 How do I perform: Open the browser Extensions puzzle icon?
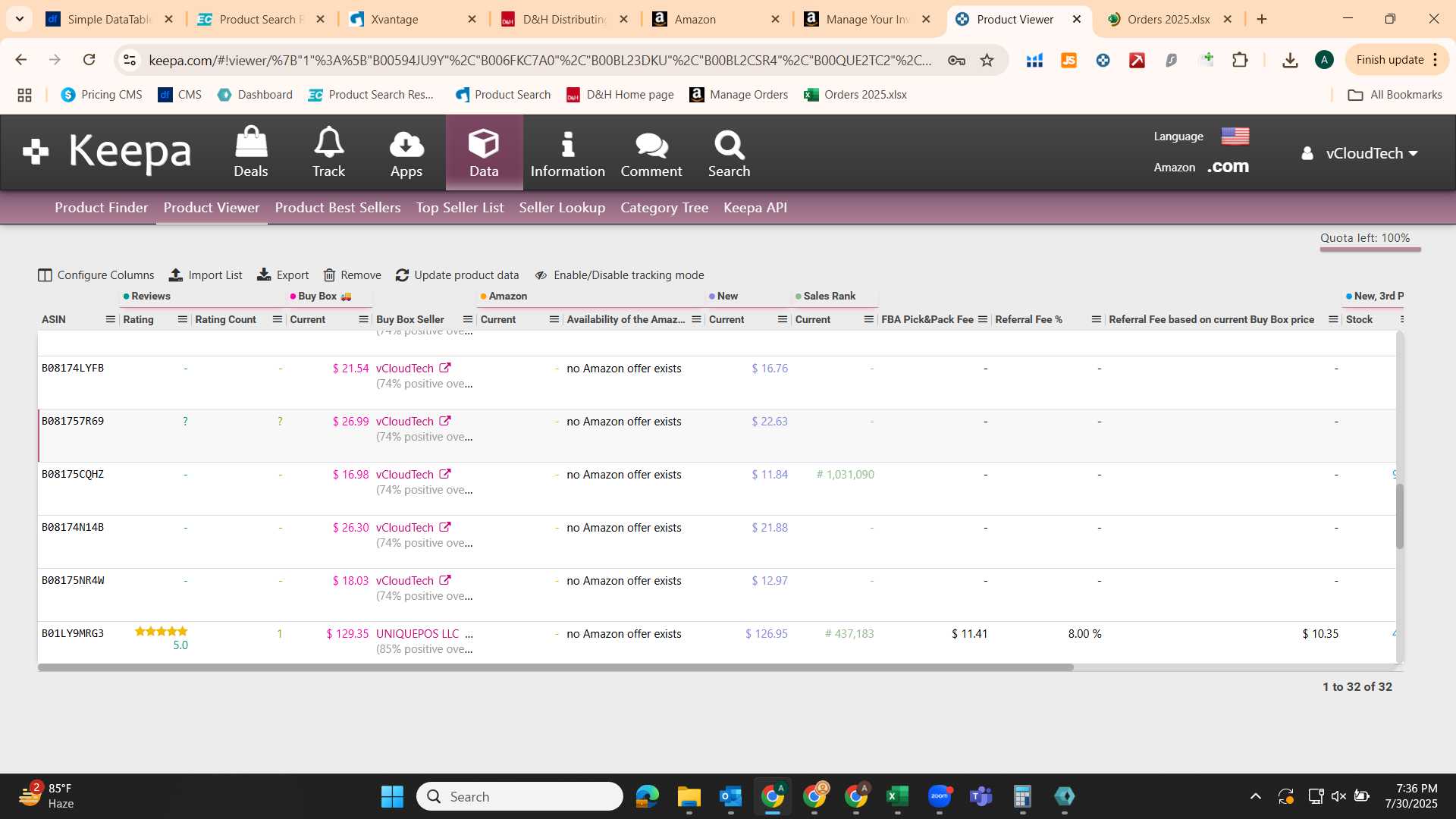click(x=1240, y=60)
